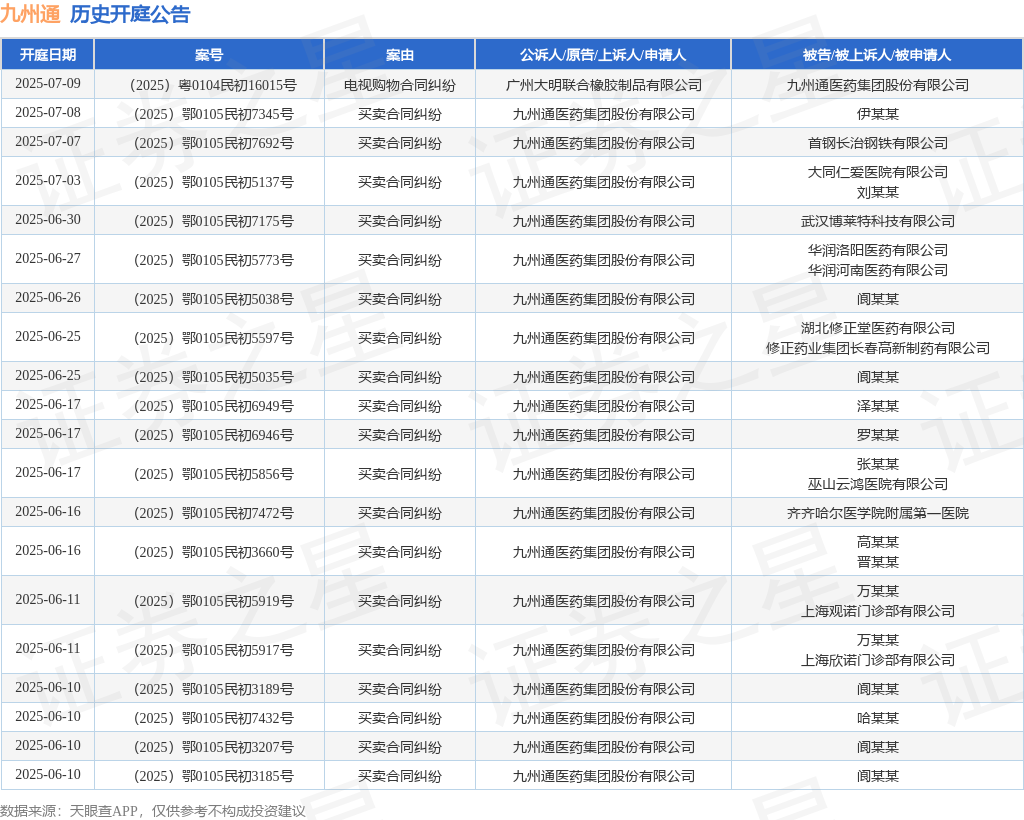Click defendant 泽某某
Screen dimensions: 1024x820
(878, 406)
